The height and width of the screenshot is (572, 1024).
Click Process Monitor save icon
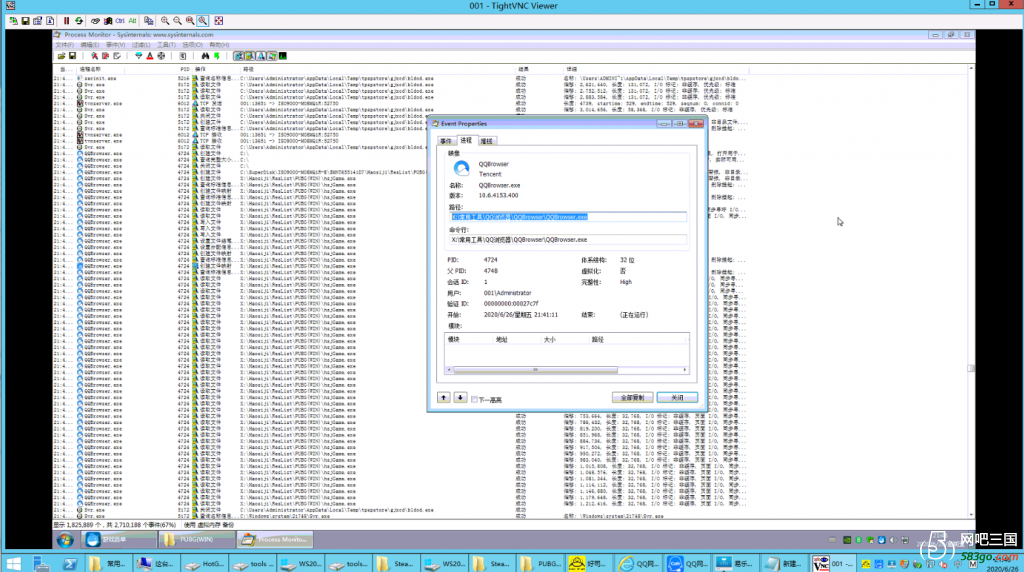72,56
